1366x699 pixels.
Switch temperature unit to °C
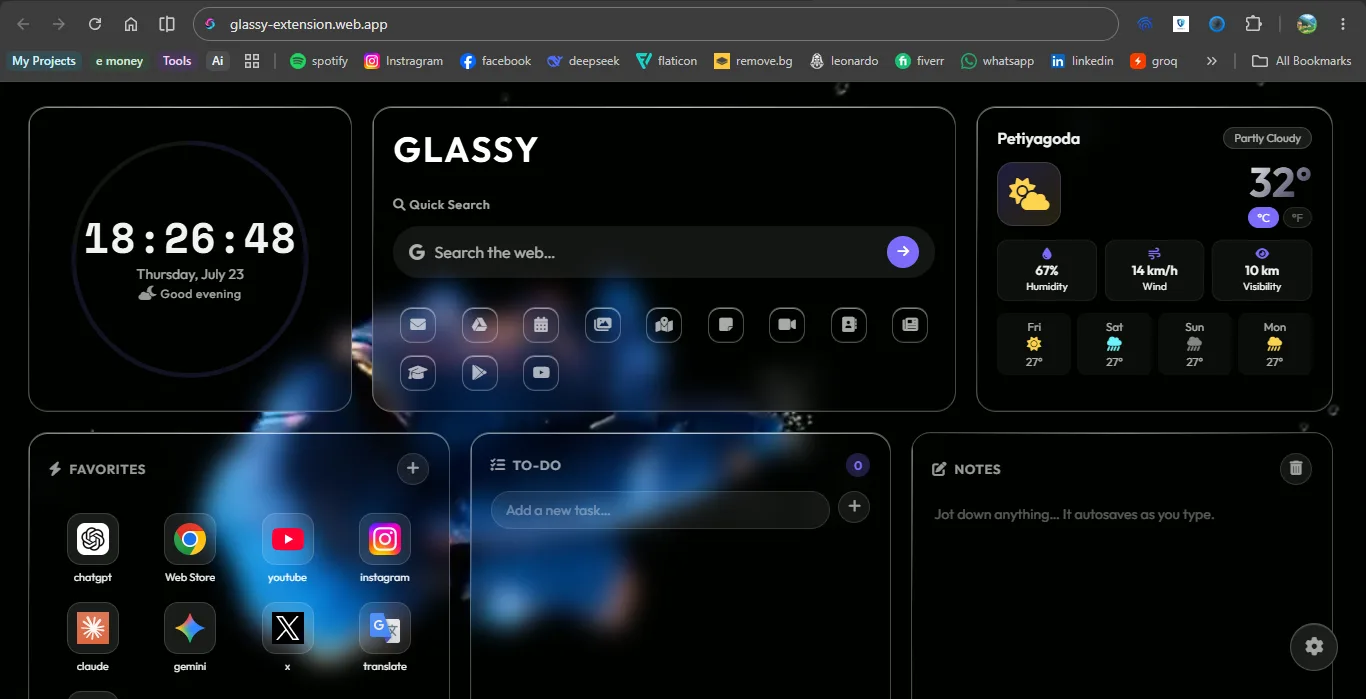tap(1263, 218)
